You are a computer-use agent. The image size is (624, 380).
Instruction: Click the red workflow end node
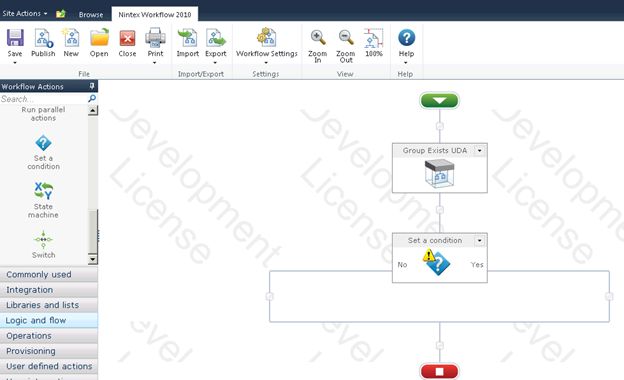(x=439, y=371)
